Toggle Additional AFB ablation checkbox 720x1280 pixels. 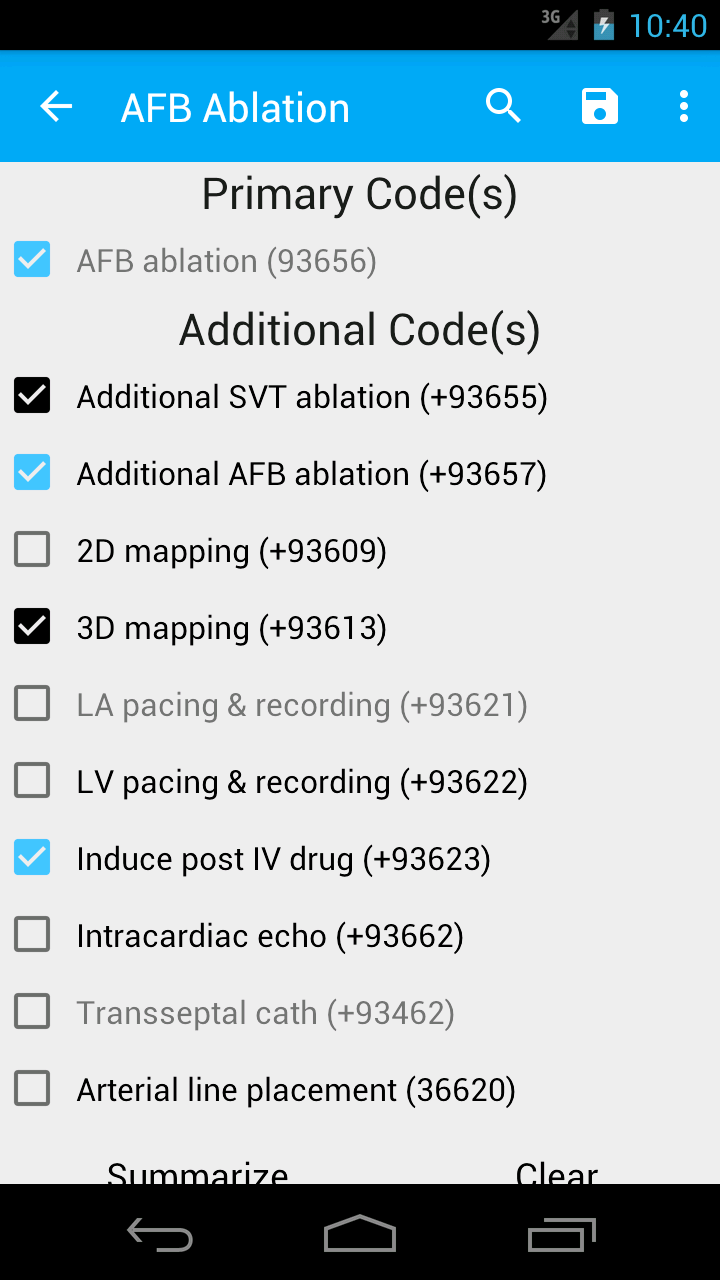[x=32, y=473]
